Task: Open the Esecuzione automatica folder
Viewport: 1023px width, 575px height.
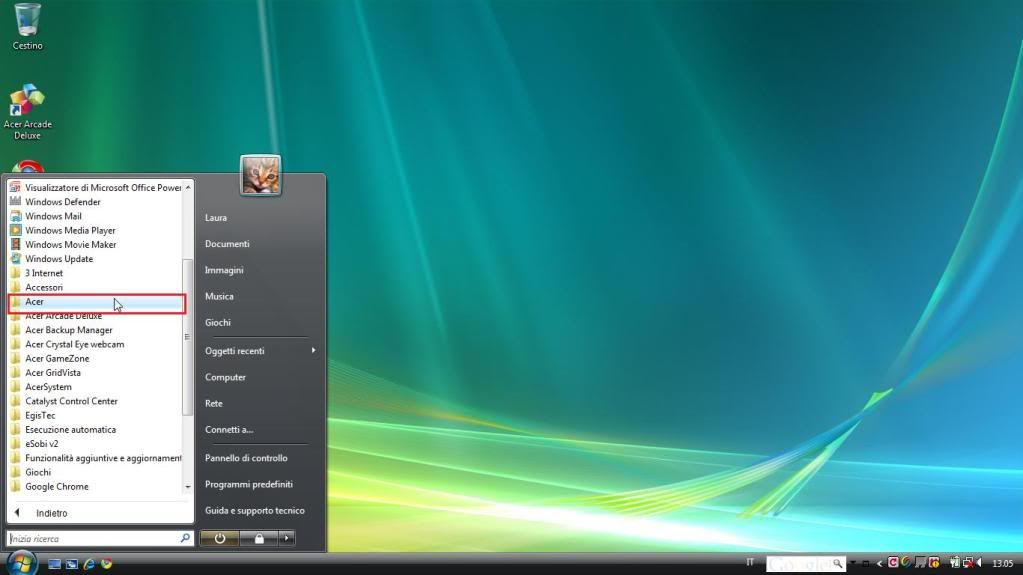Action: tap(95, 430)
